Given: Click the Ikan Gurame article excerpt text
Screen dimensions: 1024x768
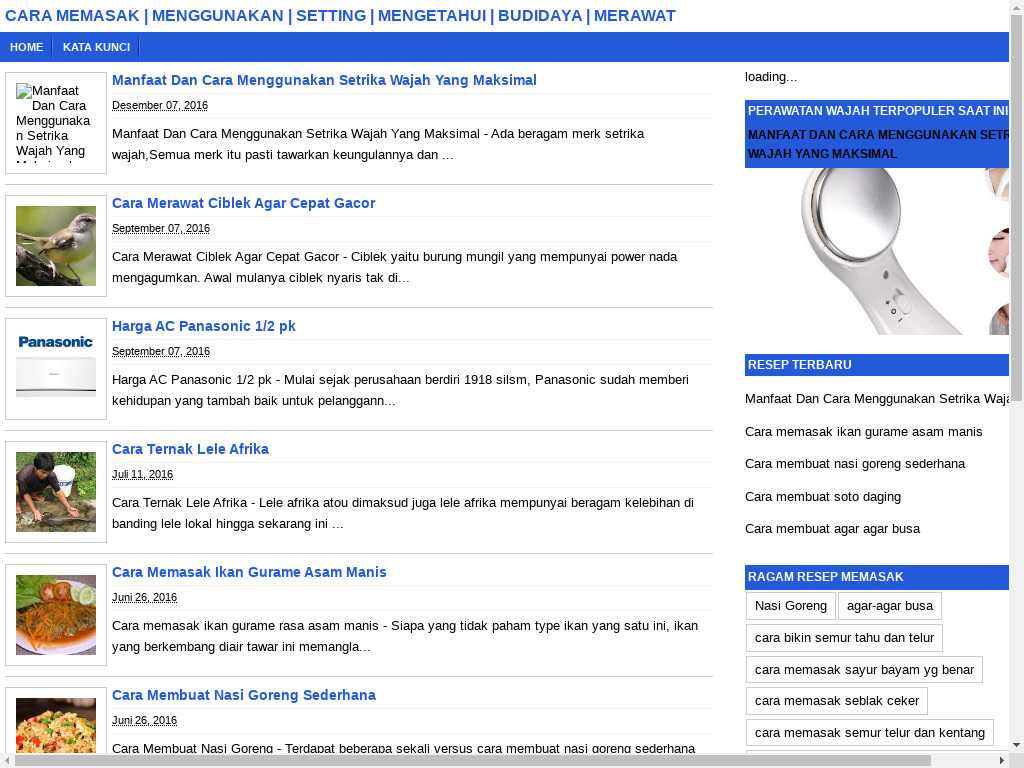Looking at the screenshot, I should (x=405, y=636).
